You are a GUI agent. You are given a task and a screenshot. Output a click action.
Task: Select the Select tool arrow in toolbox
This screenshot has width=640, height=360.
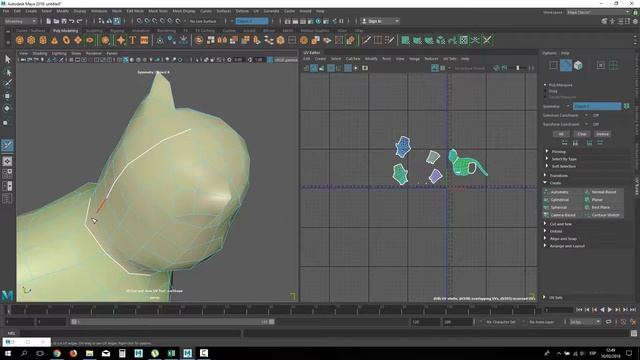[x=7, y=60]
